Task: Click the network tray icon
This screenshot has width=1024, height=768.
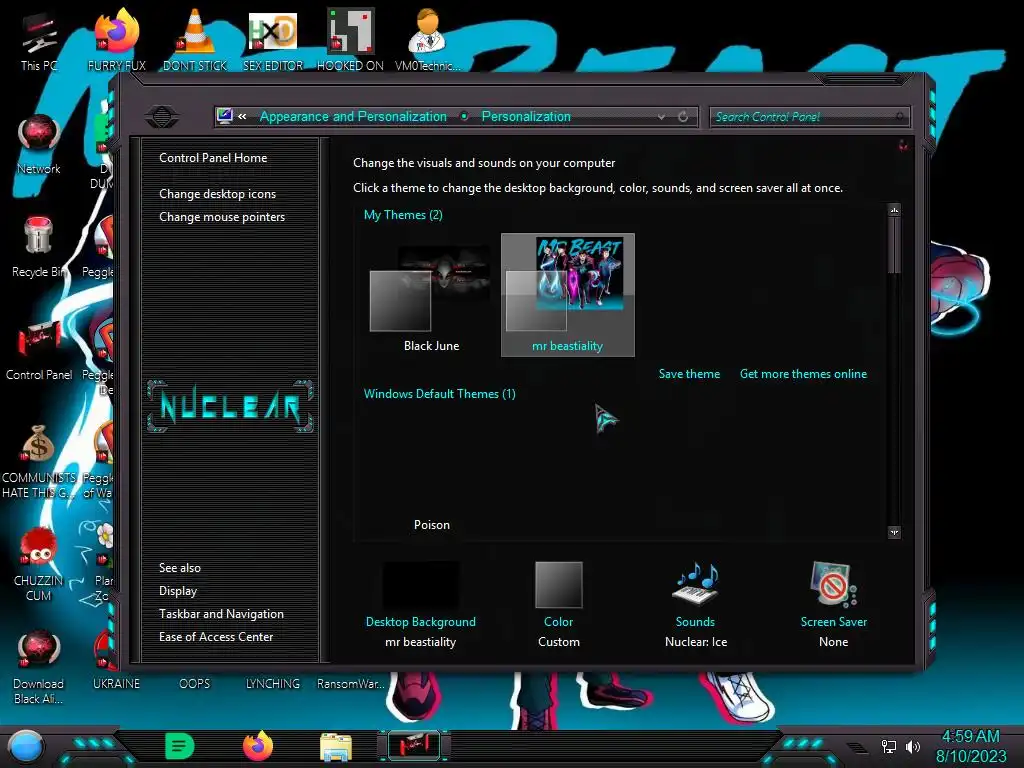Action: point(889,746)
